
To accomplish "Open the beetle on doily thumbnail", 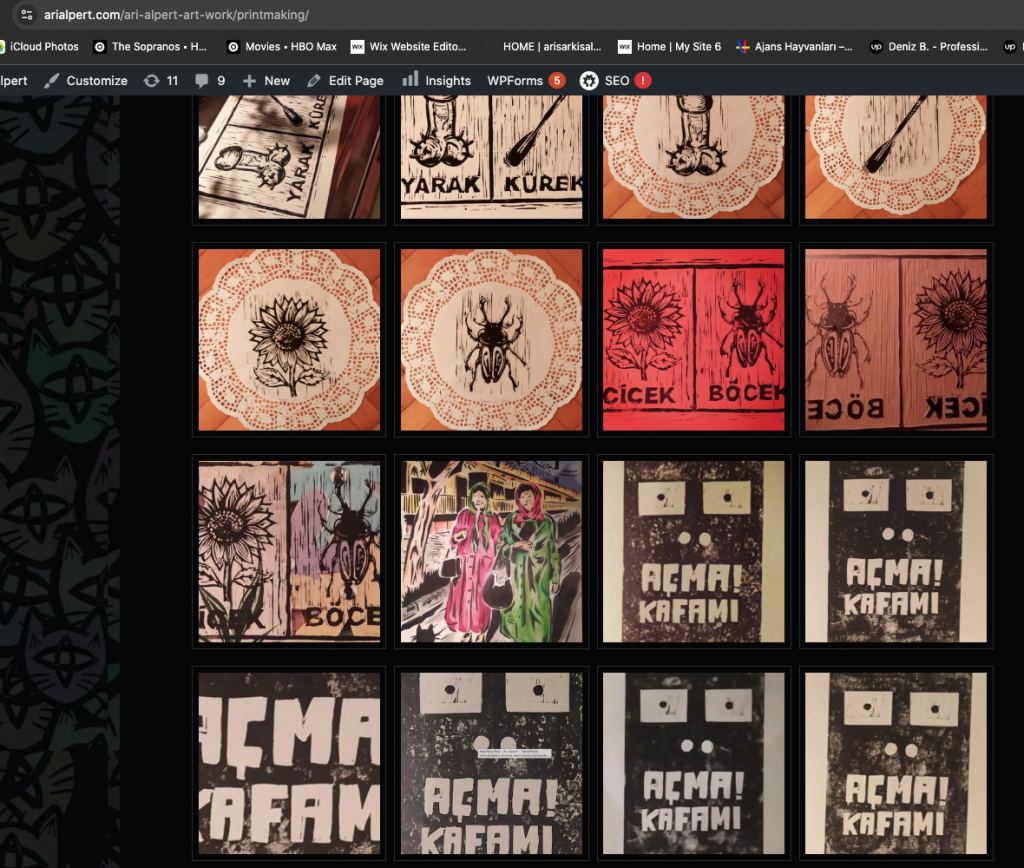I will point(491,340).
